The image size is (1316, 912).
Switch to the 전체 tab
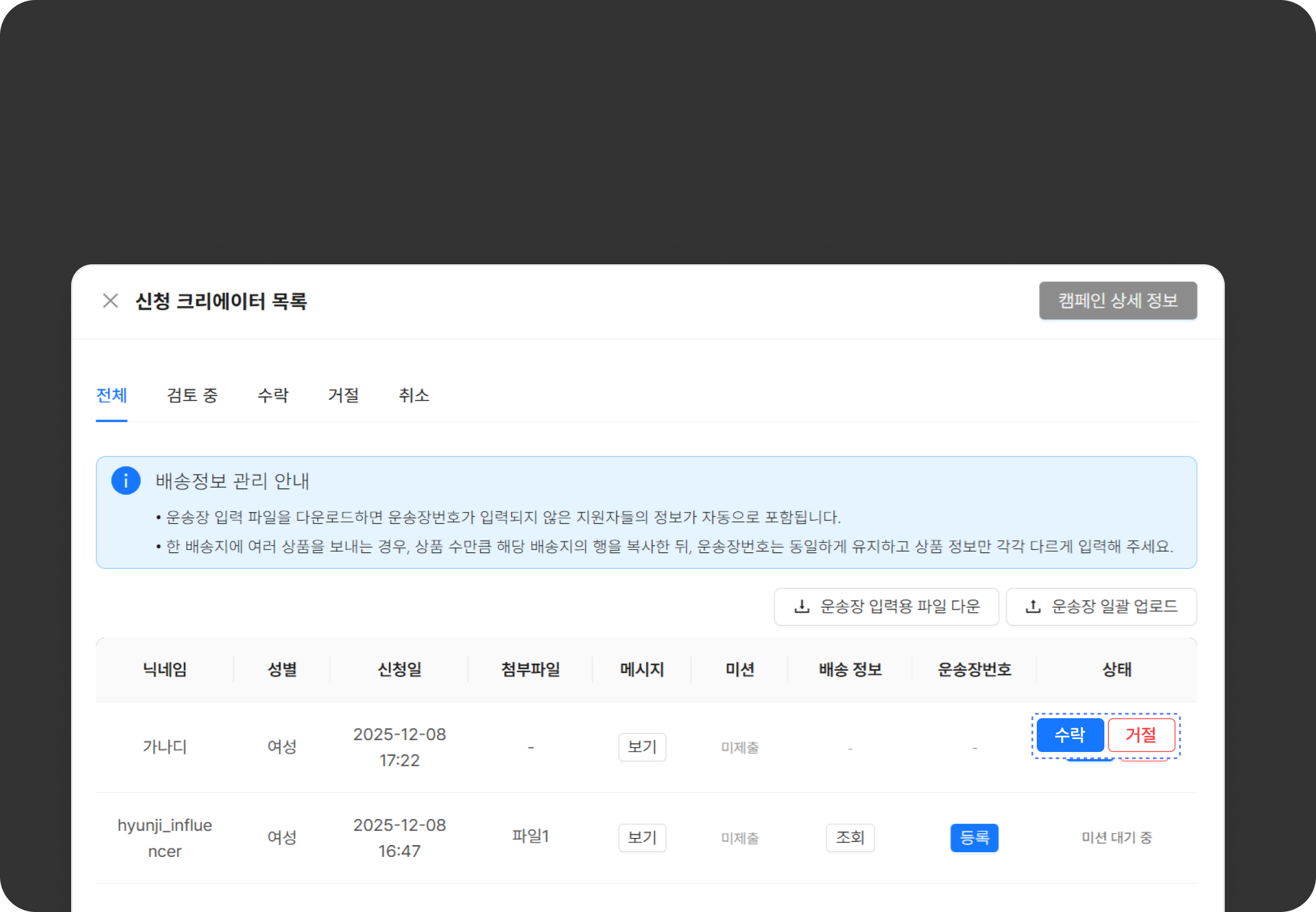111,395
